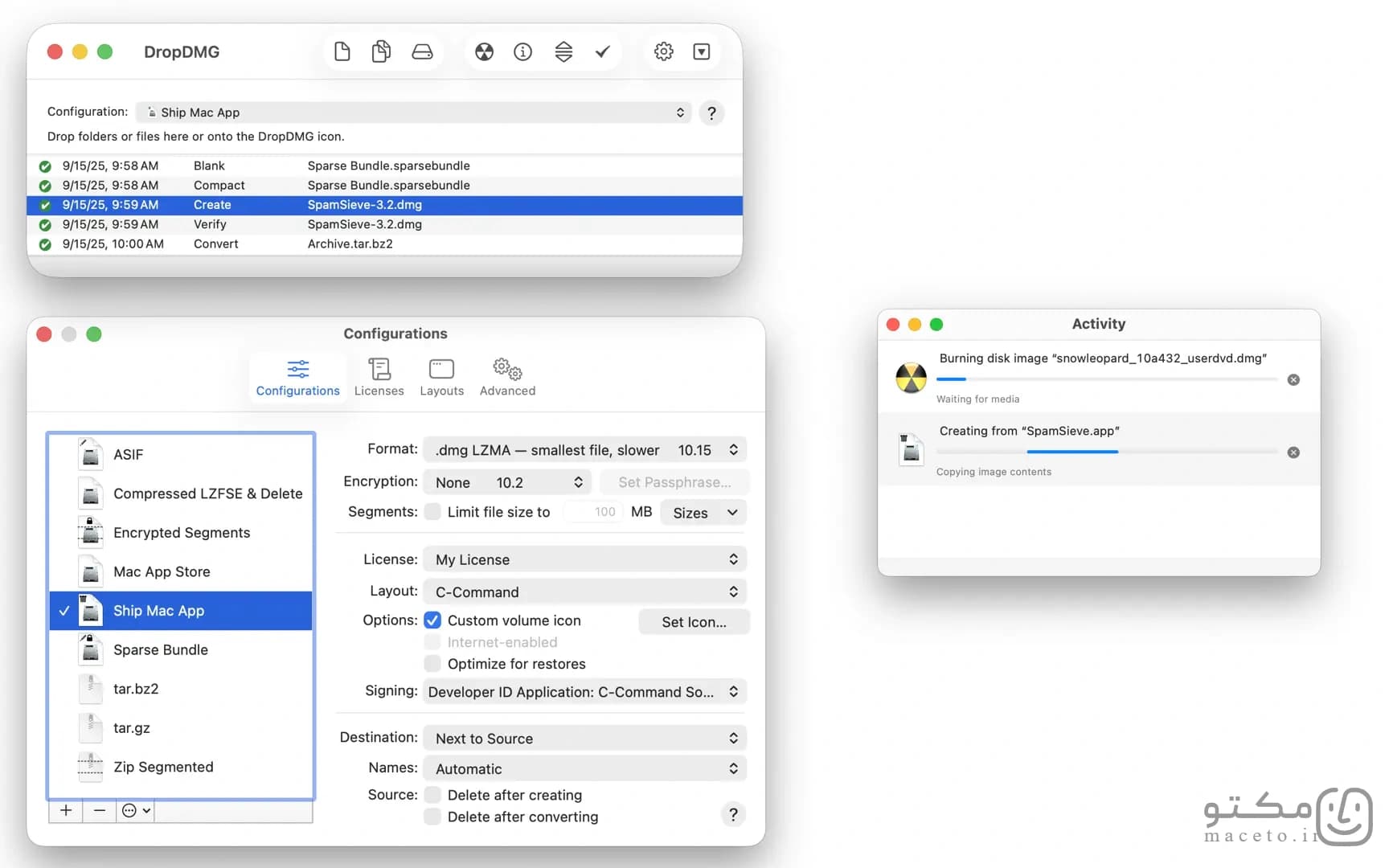Click the Burning disk image progress bar
Screen dimensions: 1389x868
(1107, 379)
